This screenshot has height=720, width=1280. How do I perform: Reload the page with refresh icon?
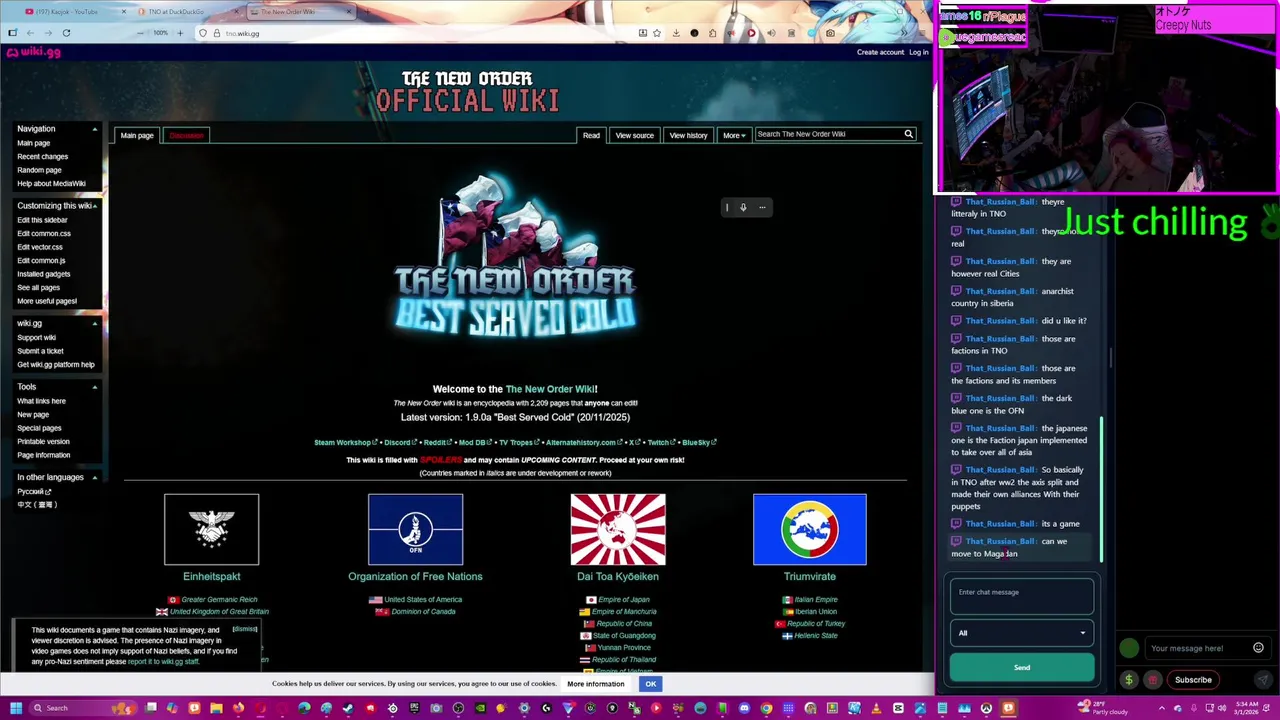tap(66, 33)
